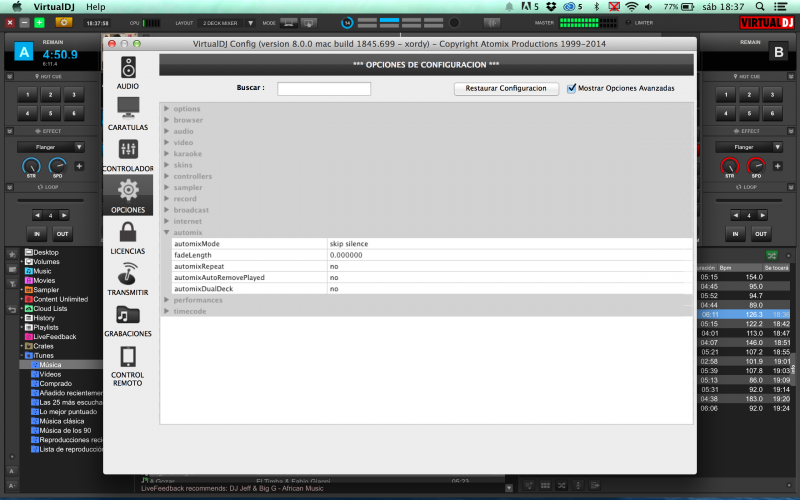Select the automixRepeat option row
This screenshot has width=800, height=500.
432,266
